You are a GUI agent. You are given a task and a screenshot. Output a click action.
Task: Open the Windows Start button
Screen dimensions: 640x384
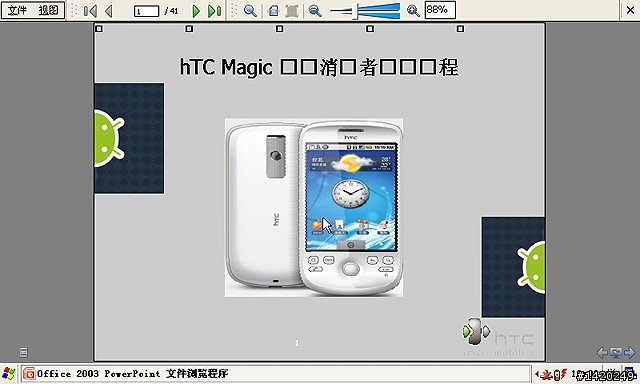[x=8, y=373]
